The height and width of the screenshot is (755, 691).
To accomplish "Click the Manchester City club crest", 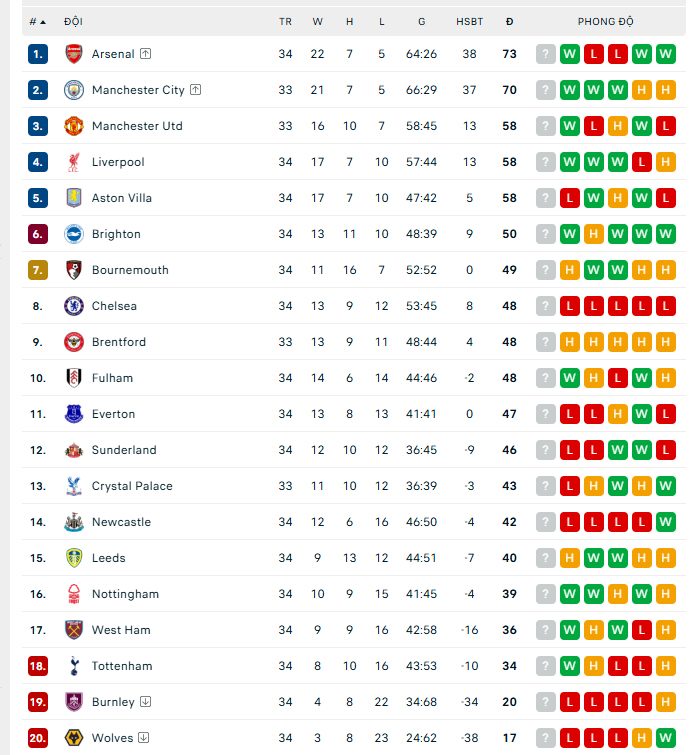I will (x=74, y=90).
